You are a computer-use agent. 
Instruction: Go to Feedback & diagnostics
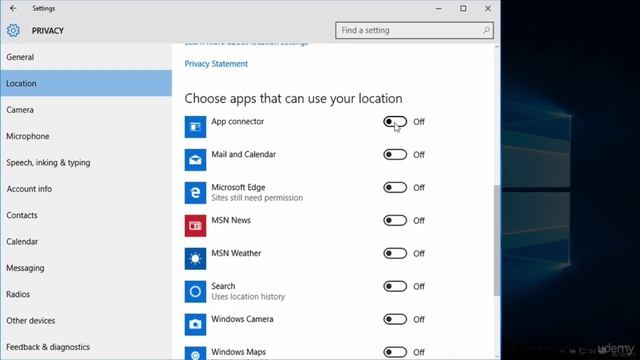click(86, 347)
